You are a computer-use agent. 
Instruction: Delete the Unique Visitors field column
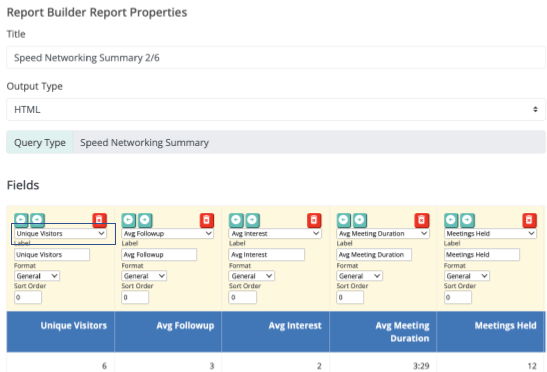99,220
